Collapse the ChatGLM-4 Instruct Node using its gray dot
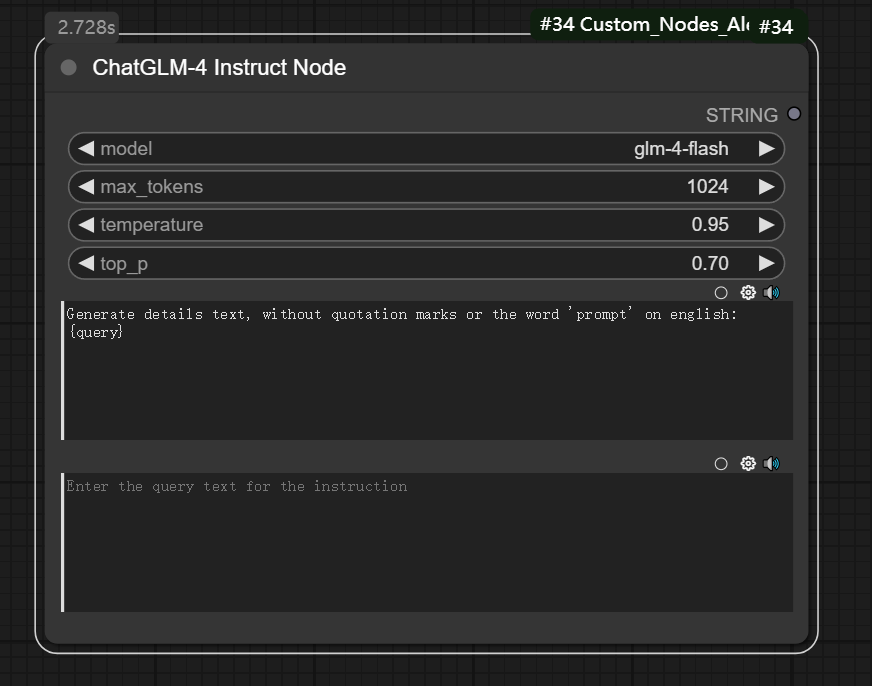The width and height of the screenshot is (872, 686). 69,68
